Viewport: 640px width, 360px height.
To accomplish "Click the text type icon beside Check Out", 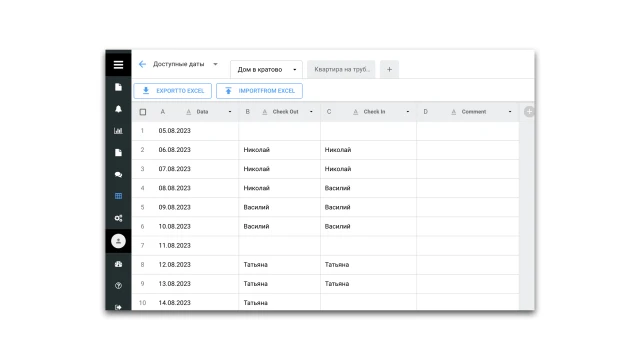I will coord(264,112).
